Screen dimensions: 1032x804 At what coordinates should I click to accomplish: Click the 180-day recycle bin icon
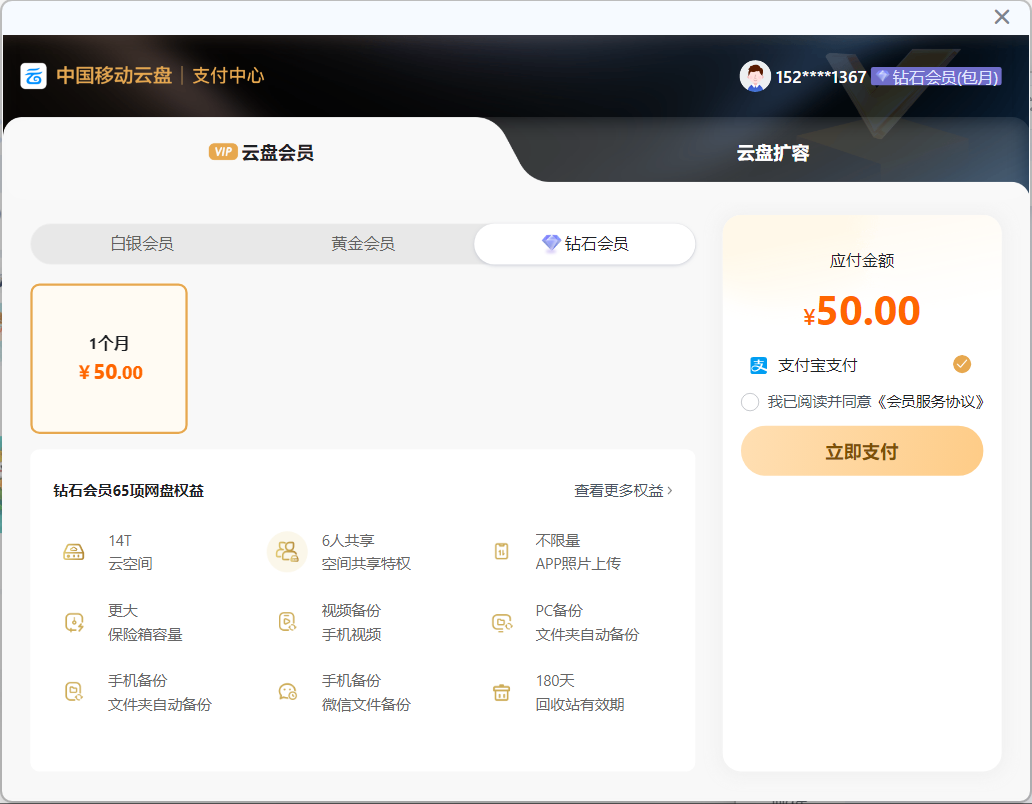(x=502, y=692)
